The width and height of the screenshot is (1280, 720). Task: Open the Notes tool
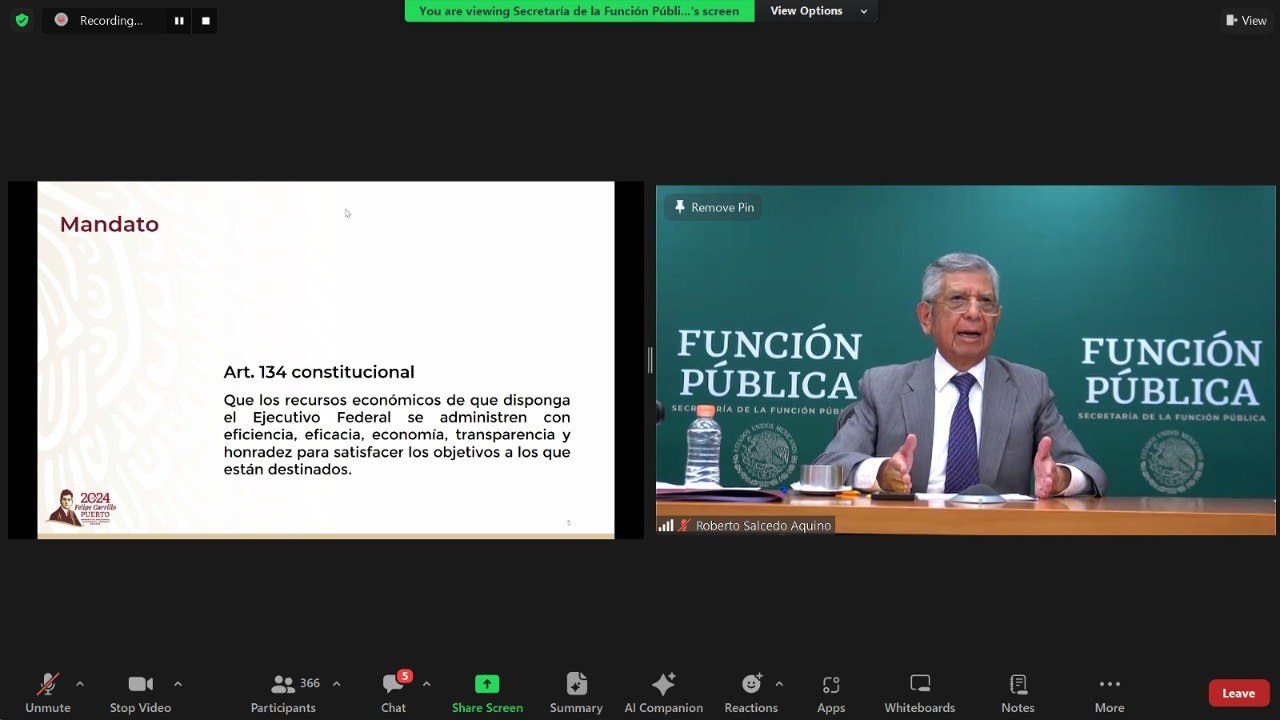coord(1017,693)
